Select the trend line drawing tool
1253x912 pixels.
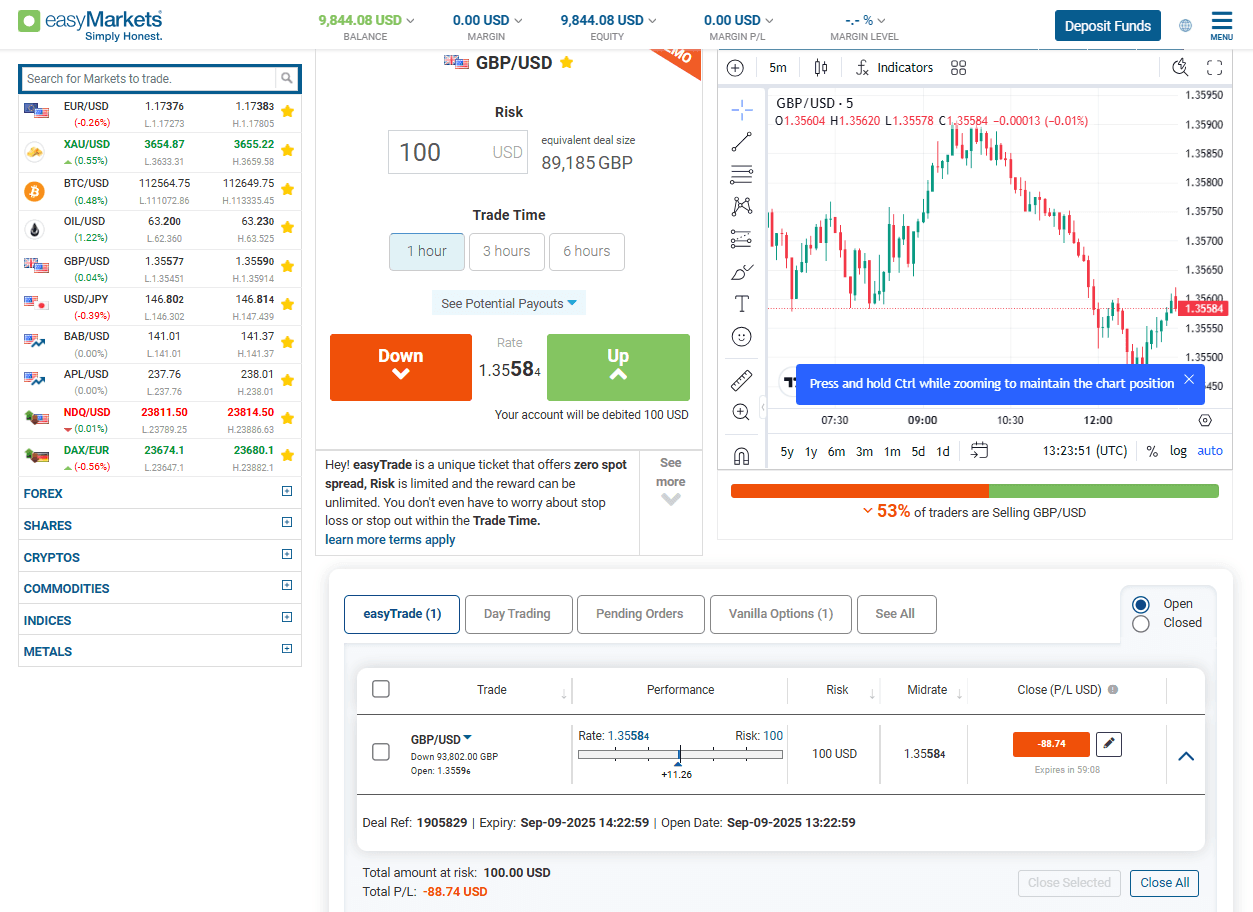(x=741, y=142)
